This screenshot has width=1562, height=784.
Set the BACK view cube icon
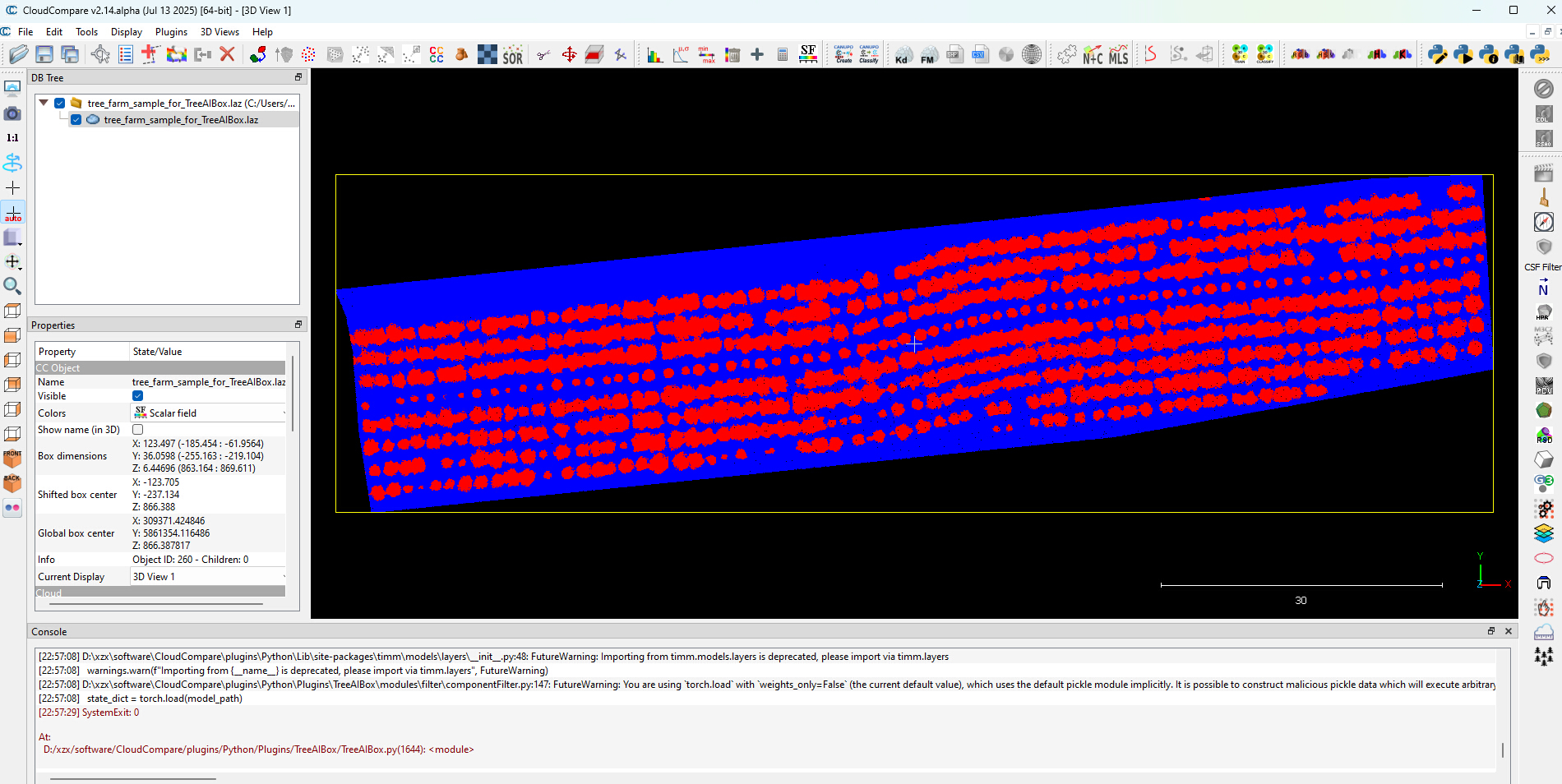(x=12, y=483)
